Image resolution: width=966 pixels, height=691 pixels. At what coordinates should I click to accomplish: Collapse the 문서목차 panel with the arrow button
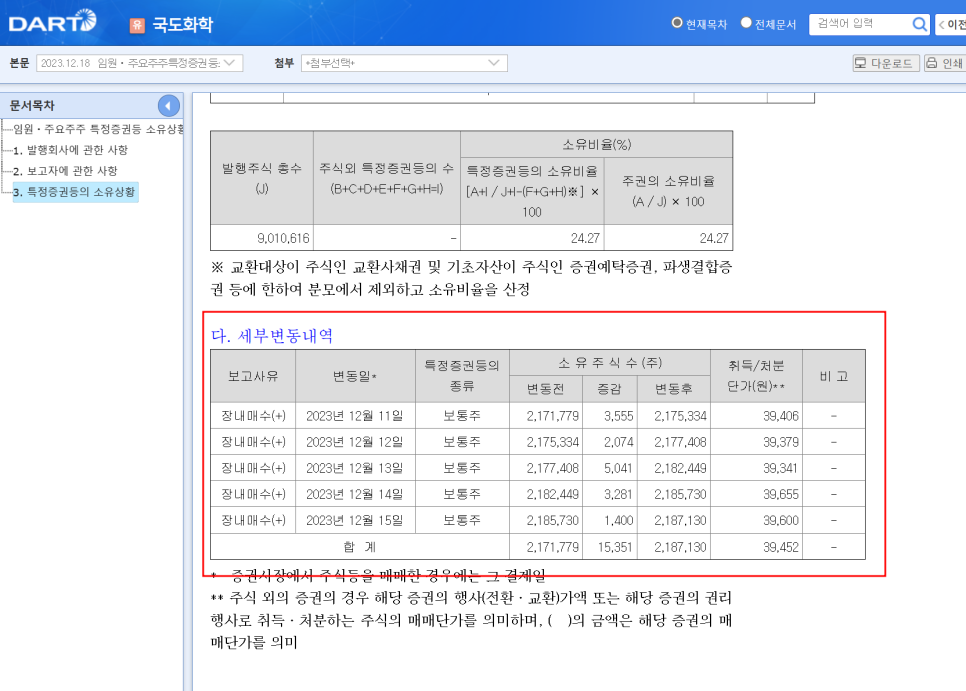tap(168, 106)
